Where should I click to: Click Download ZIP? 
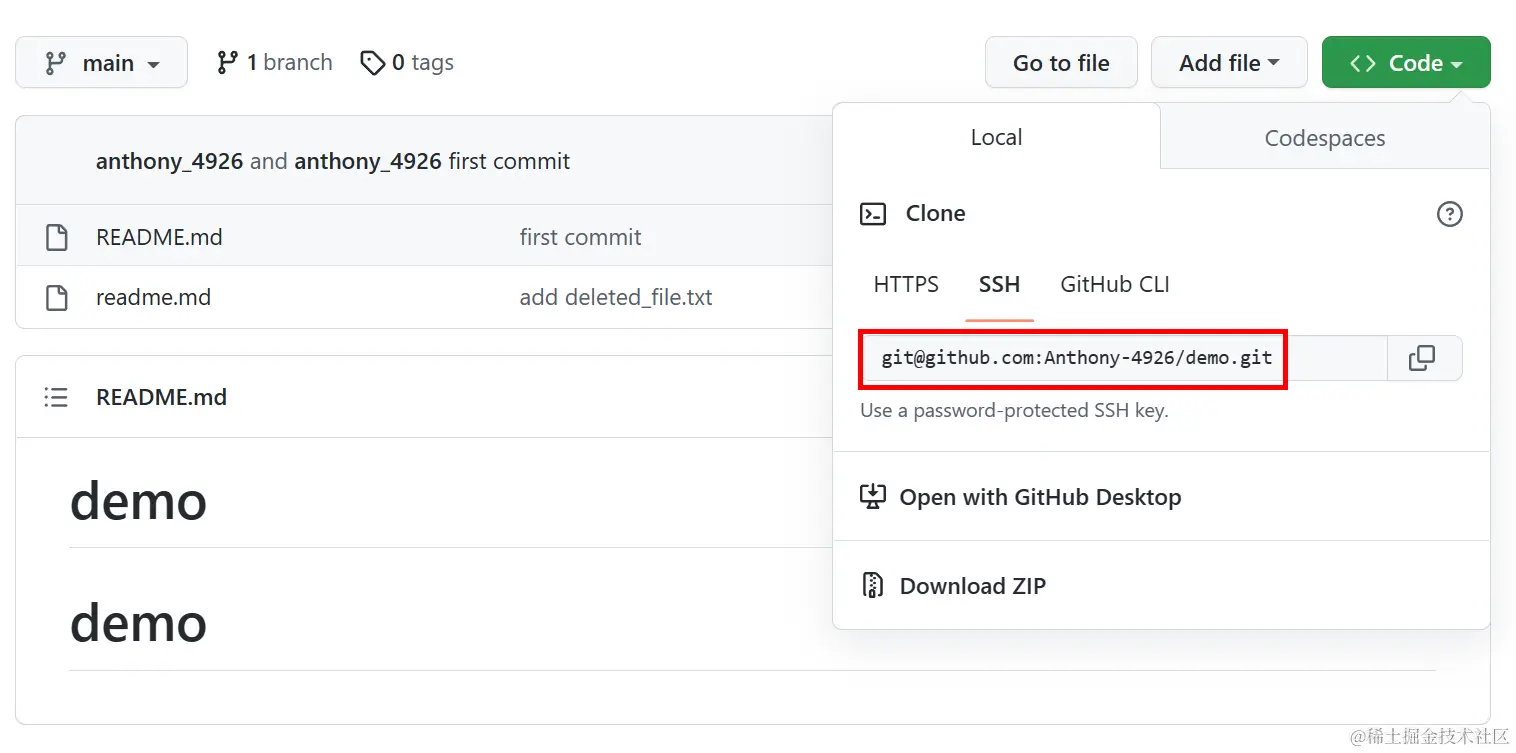(x=954, y=586)
